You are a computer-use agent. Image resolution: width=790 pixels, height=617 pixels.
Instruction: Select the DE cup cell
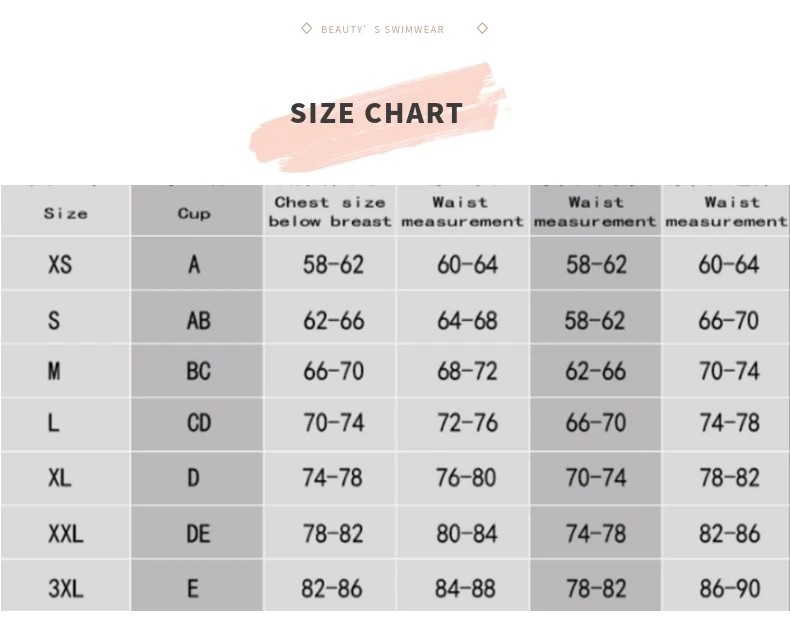point(198,534)
